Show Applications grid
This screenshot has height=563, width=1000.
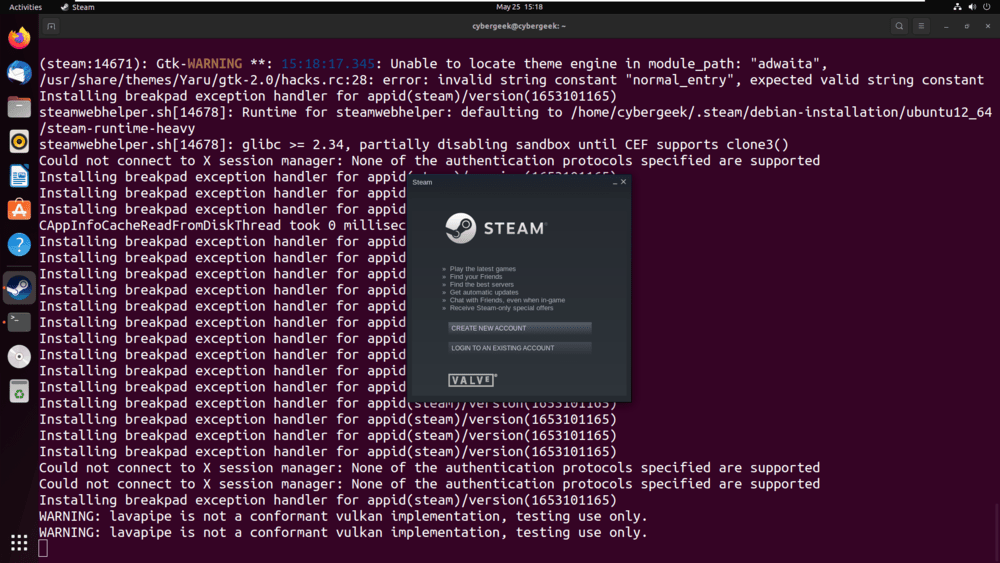(x=19, y=542)
